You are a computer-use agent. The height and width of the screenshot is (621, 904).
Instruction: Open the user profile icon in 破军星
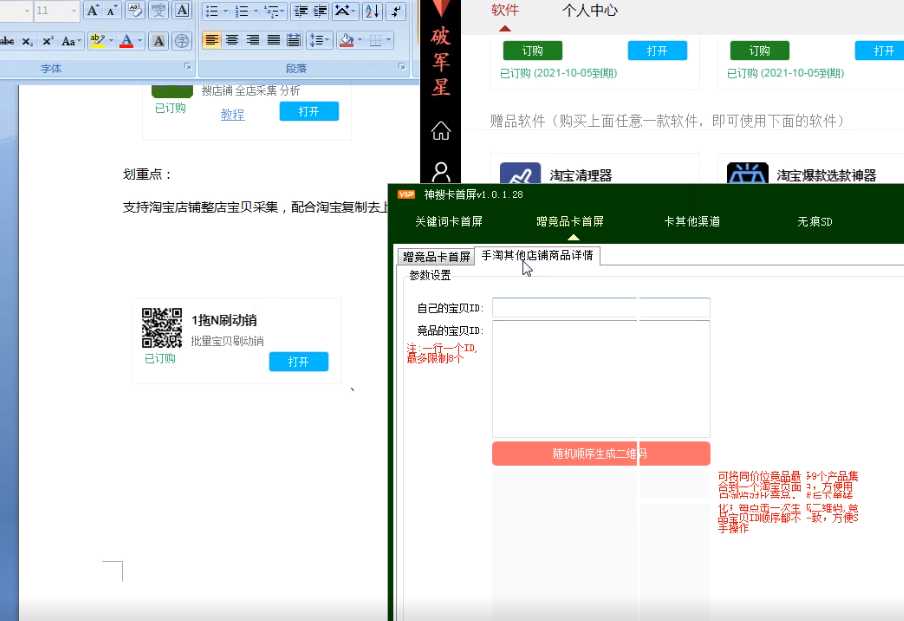click(441, 172)
